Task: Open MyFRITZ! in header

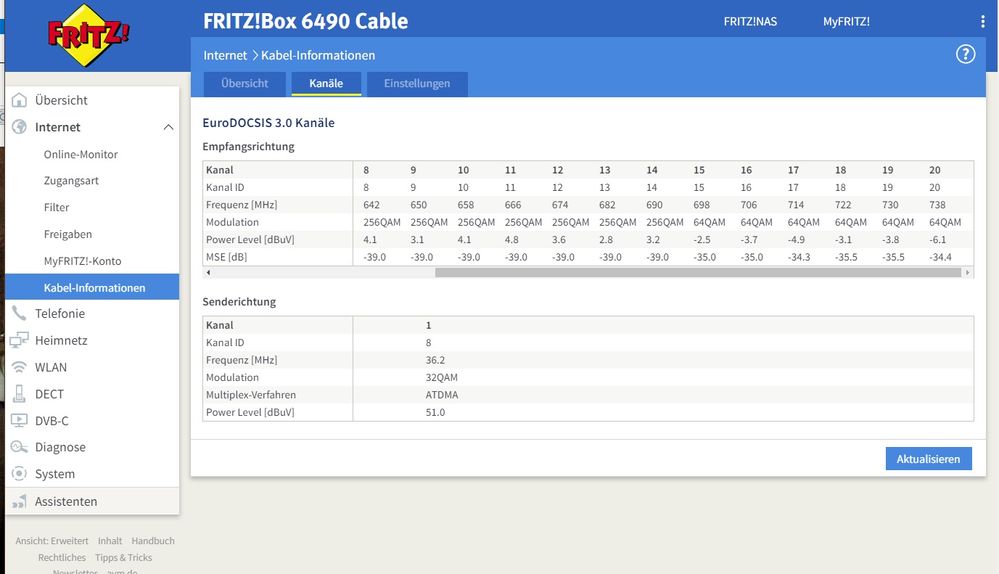Action: 846,21
